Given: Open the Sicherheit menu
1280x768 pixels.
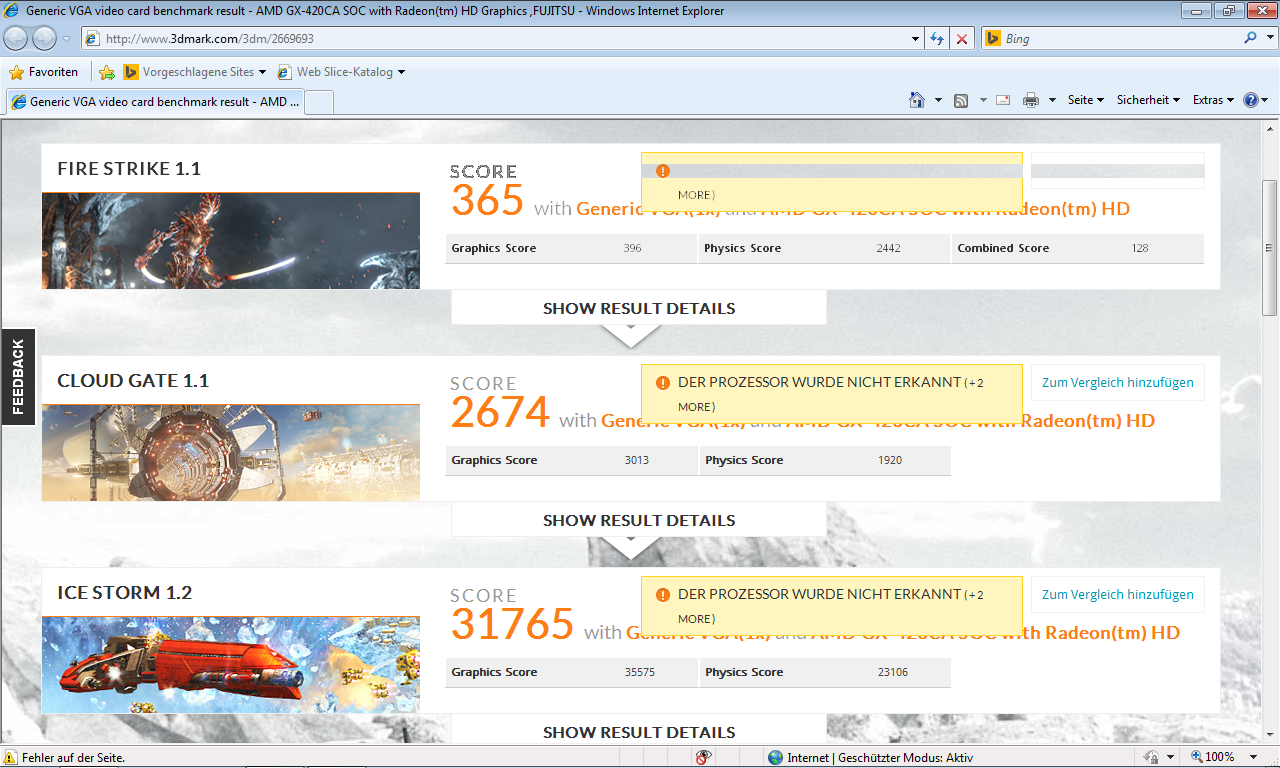Looking at the screenshot, I should [1148, 100].
